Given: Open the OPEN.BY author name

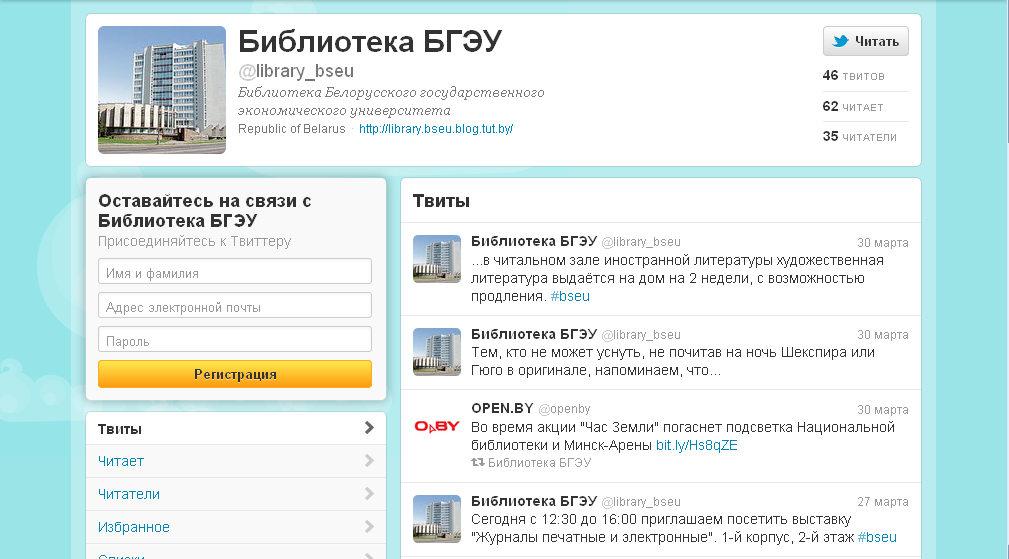Looking at the screenshot, I should (502, 408).
